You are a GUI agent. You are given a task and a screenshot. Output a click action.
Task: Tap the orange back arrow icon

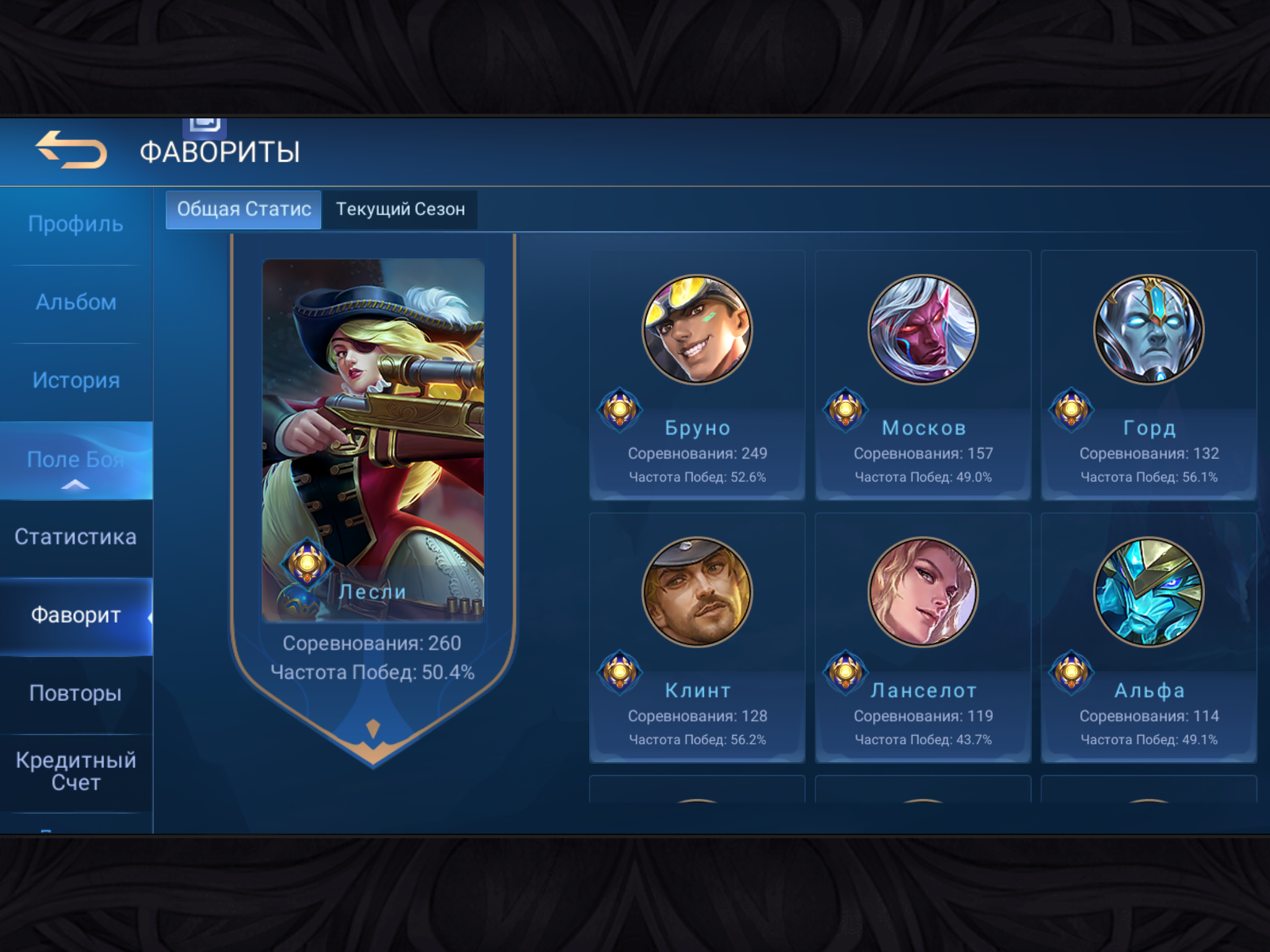tap(71, 149)
